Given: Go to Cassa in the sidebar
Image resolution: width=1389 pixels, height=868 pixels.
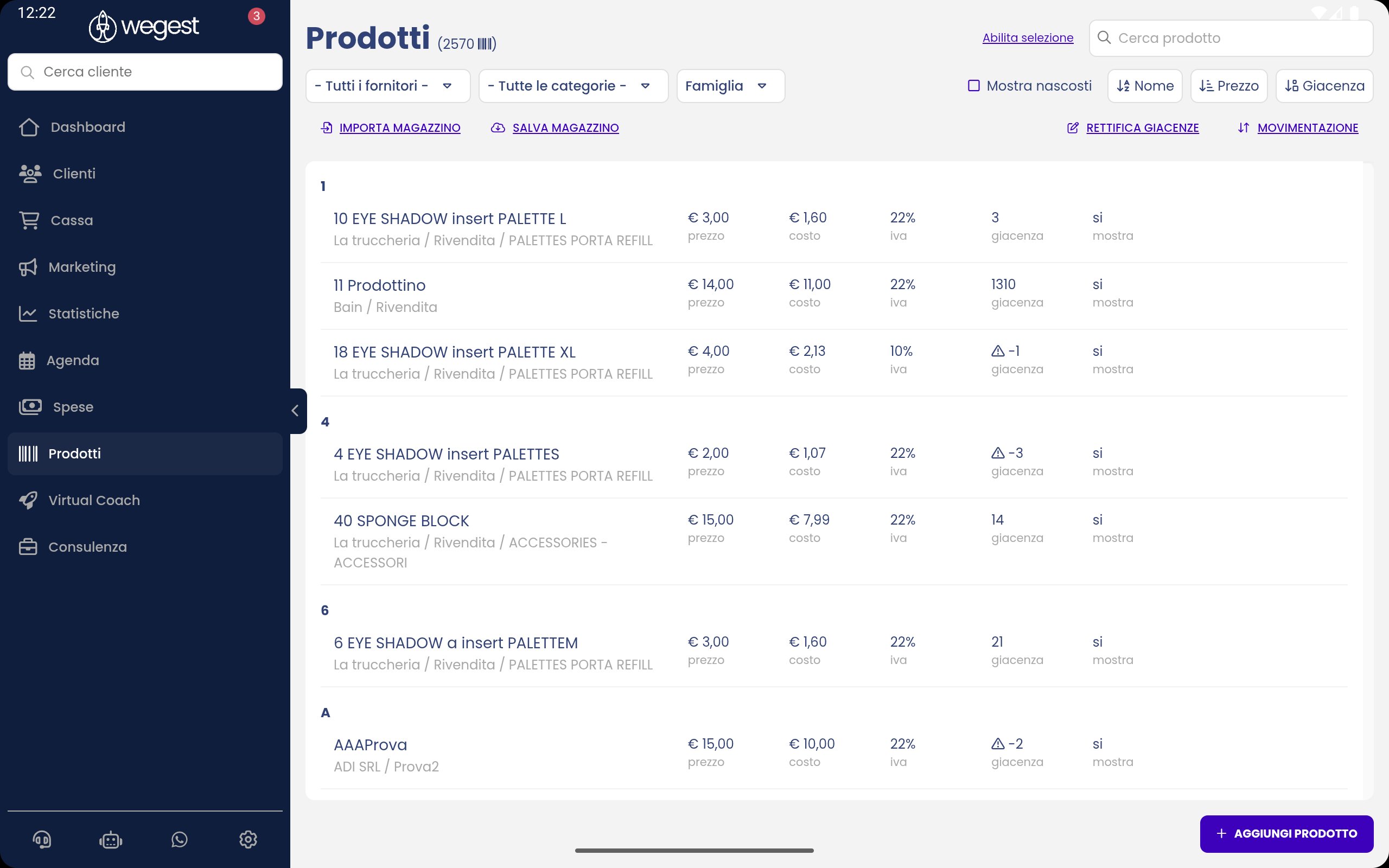Looking at the screenshot, I should [71, 220].
